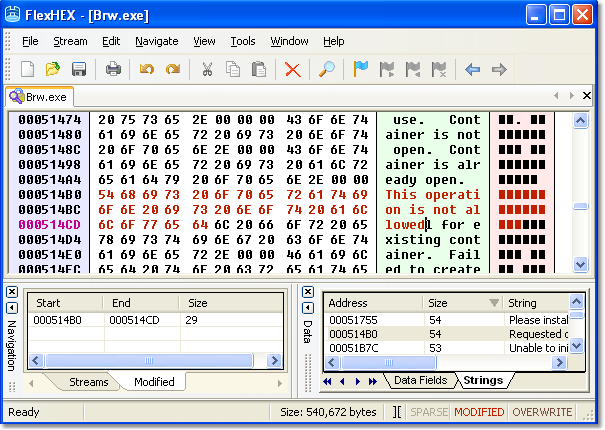This screenshot has height=430, width=605.
Task: Print using the printer icon
Action: [x=113, y=69]
